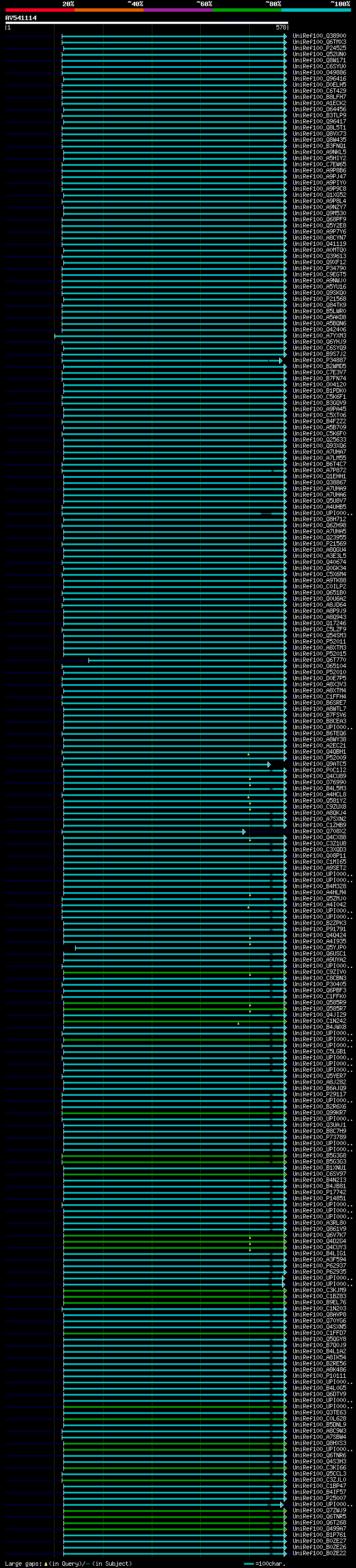Select the UniRef100_P52011 label

point(319,641)
